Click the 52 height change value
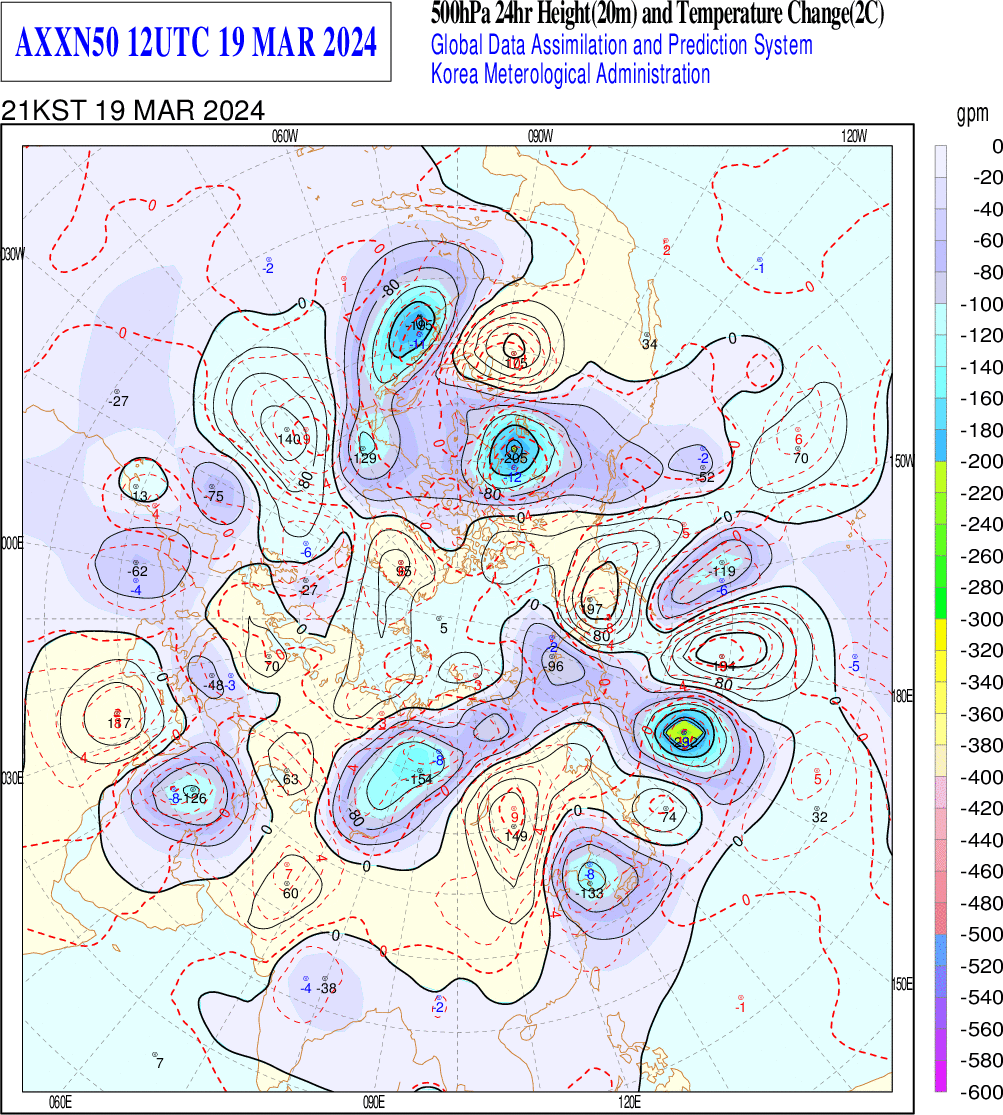 click(706, 477)
